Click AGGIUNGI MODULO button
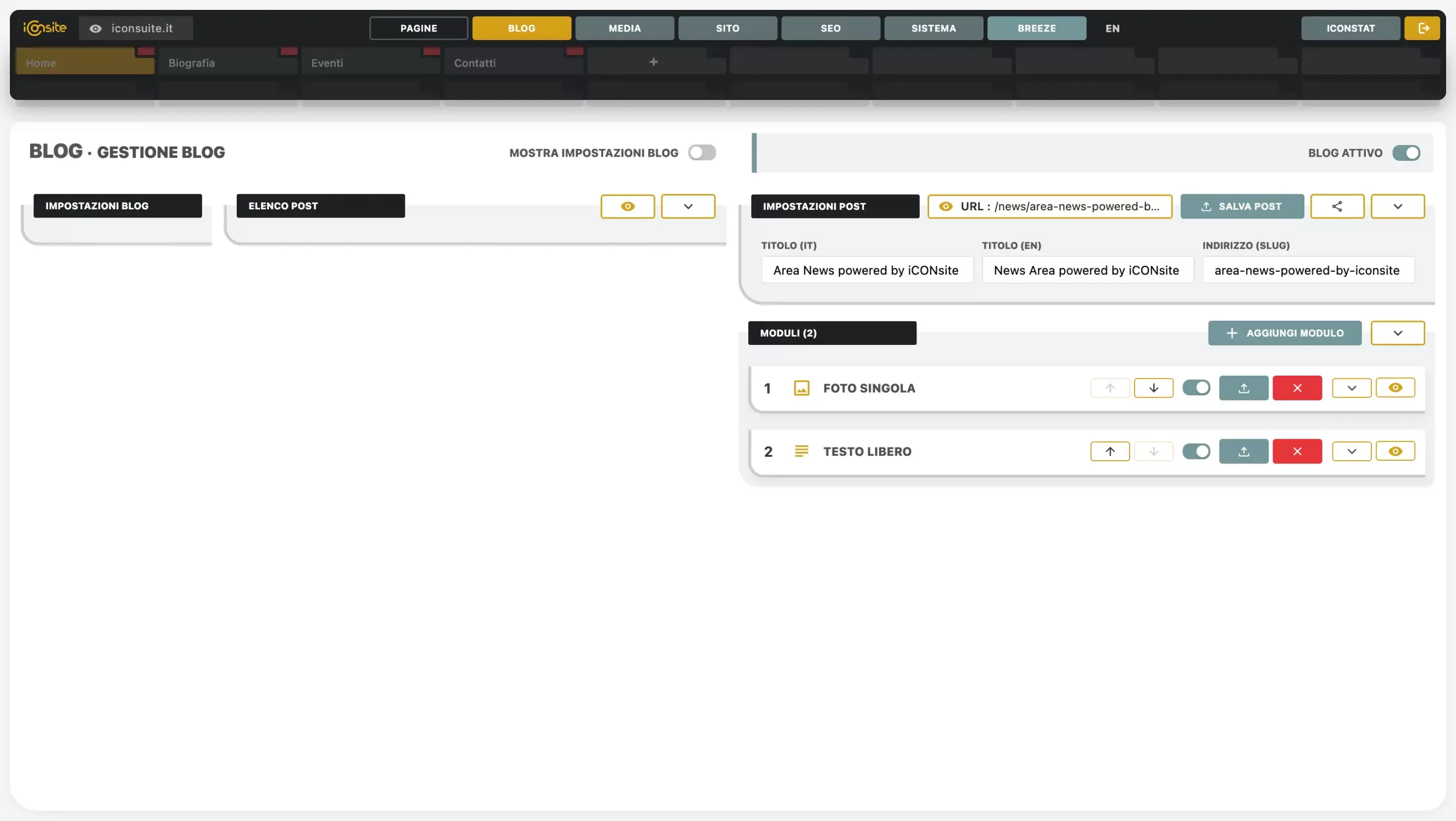 [x=1285, y=333]
